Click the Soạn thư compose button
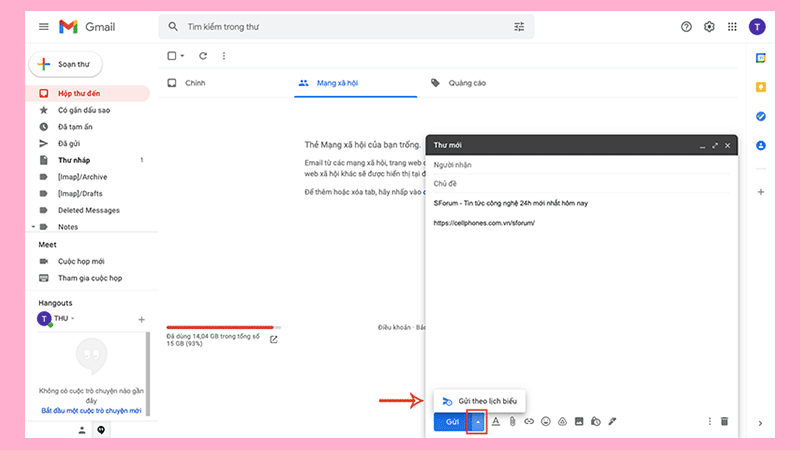The height and width of the screenshot is (450, 800). pos(66,64)
